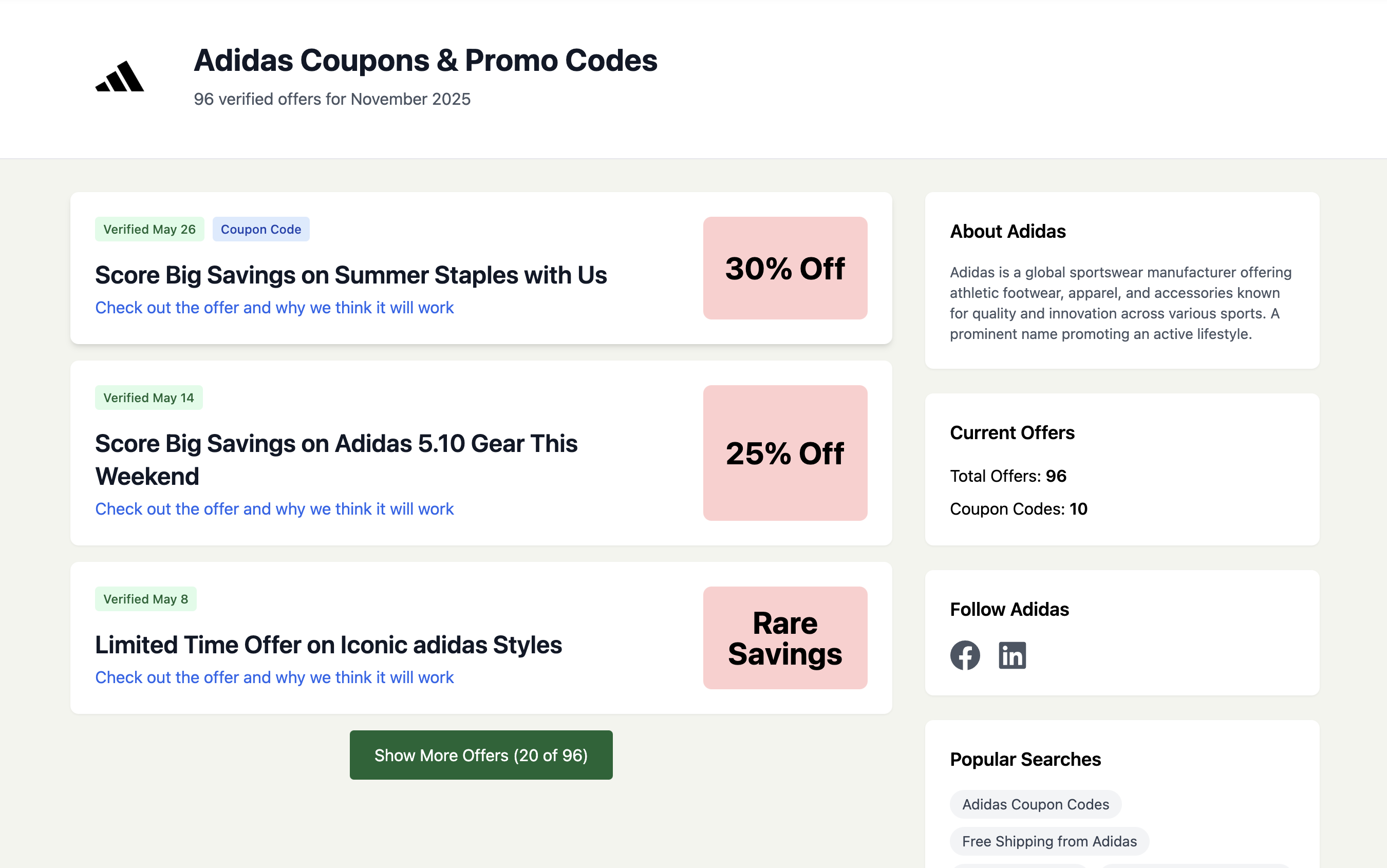Click the Adidas Coupons & Promo Codes heading
This screenshot has height=868, width=1387.
tap(426, 60)
